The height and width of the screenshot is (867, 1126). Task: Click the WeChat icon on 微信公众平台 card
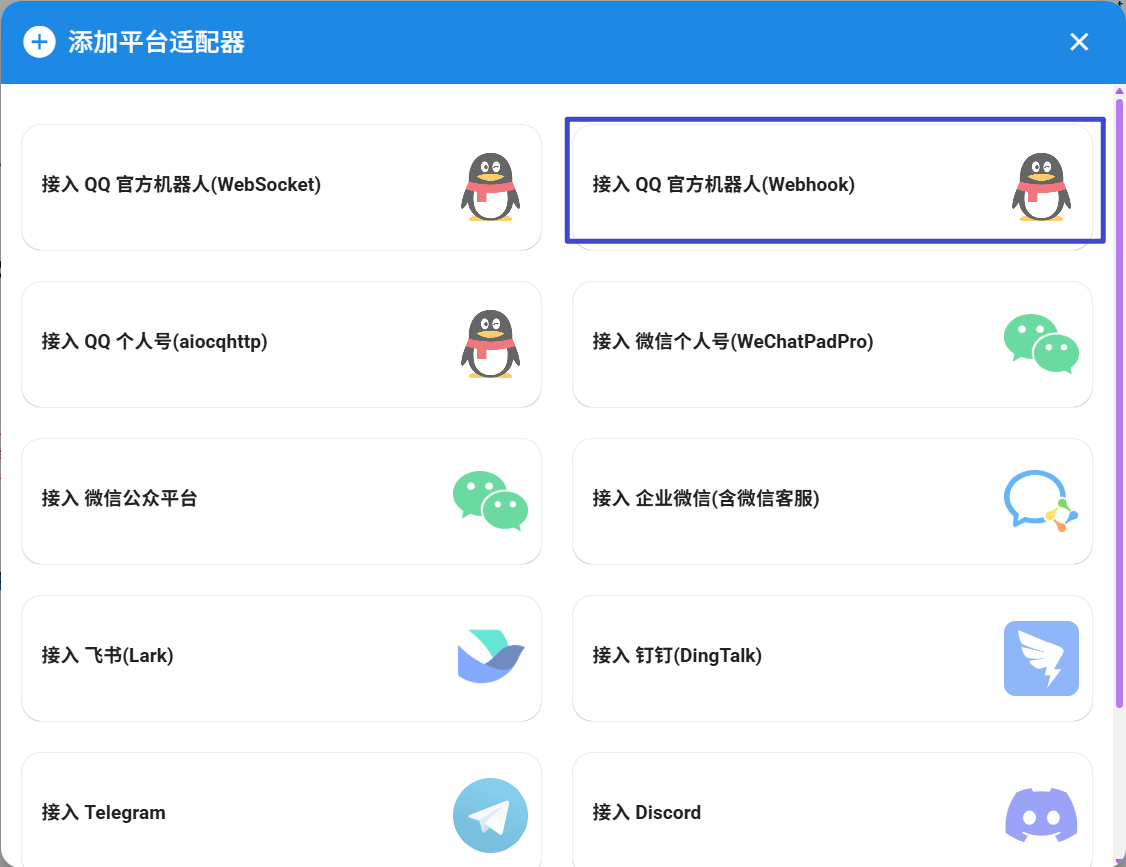[490, 500]
